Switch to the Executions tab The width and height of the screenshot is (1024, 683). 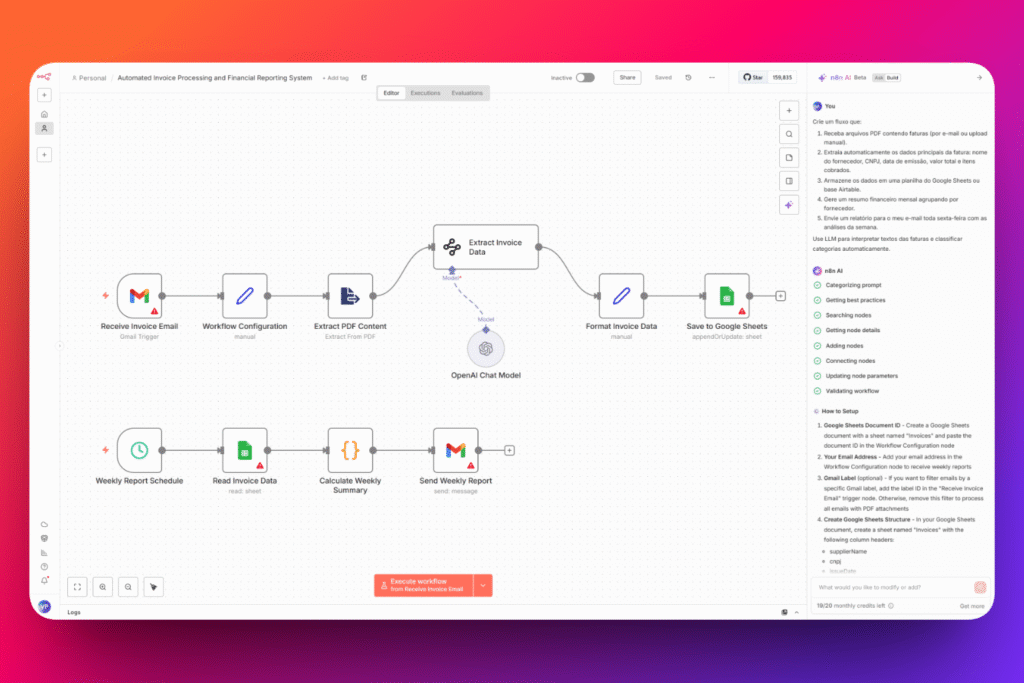click(425, 92)
